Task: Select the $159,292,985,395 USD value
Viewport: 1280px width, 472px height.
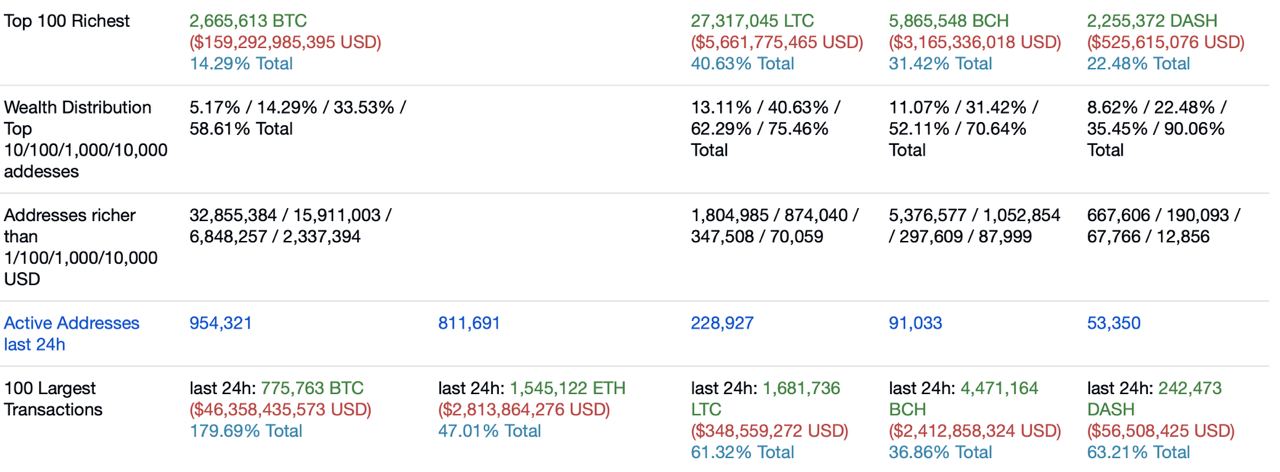Action: tap(285, 42)
